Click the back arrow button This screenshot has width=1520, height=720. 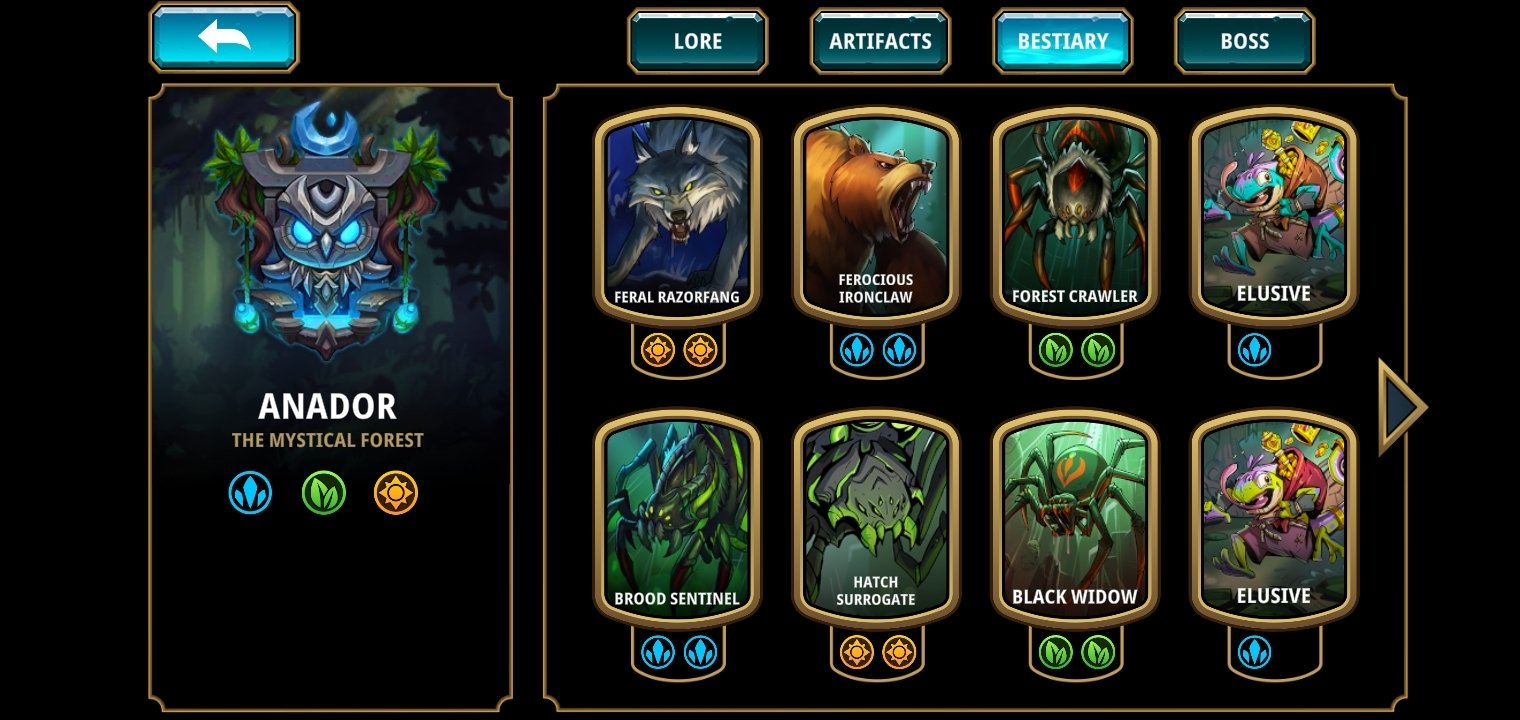[x=224, y=38]
